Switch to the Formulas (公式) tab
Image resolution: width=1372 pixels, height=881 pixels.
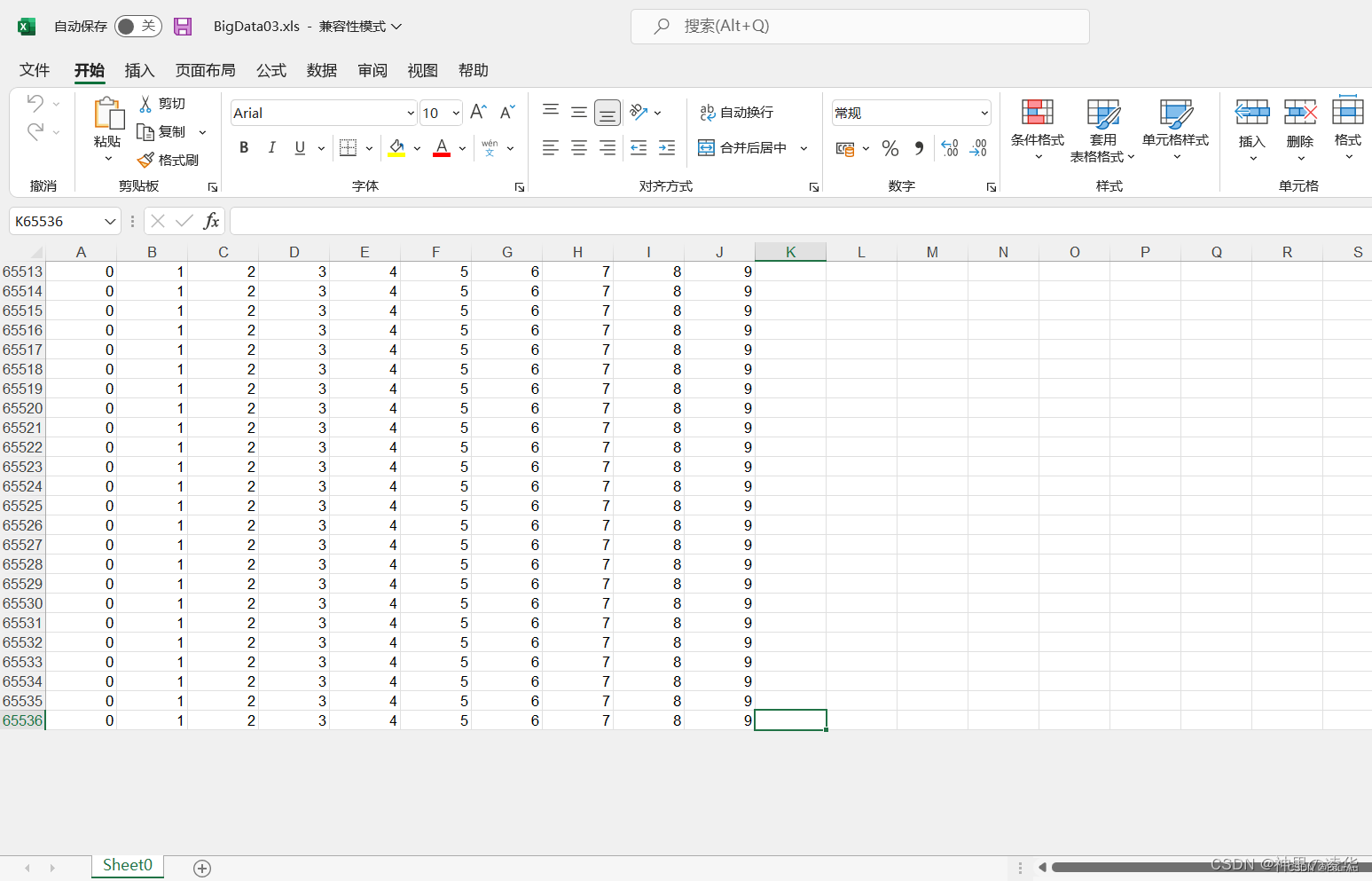[x=271, y=70]
